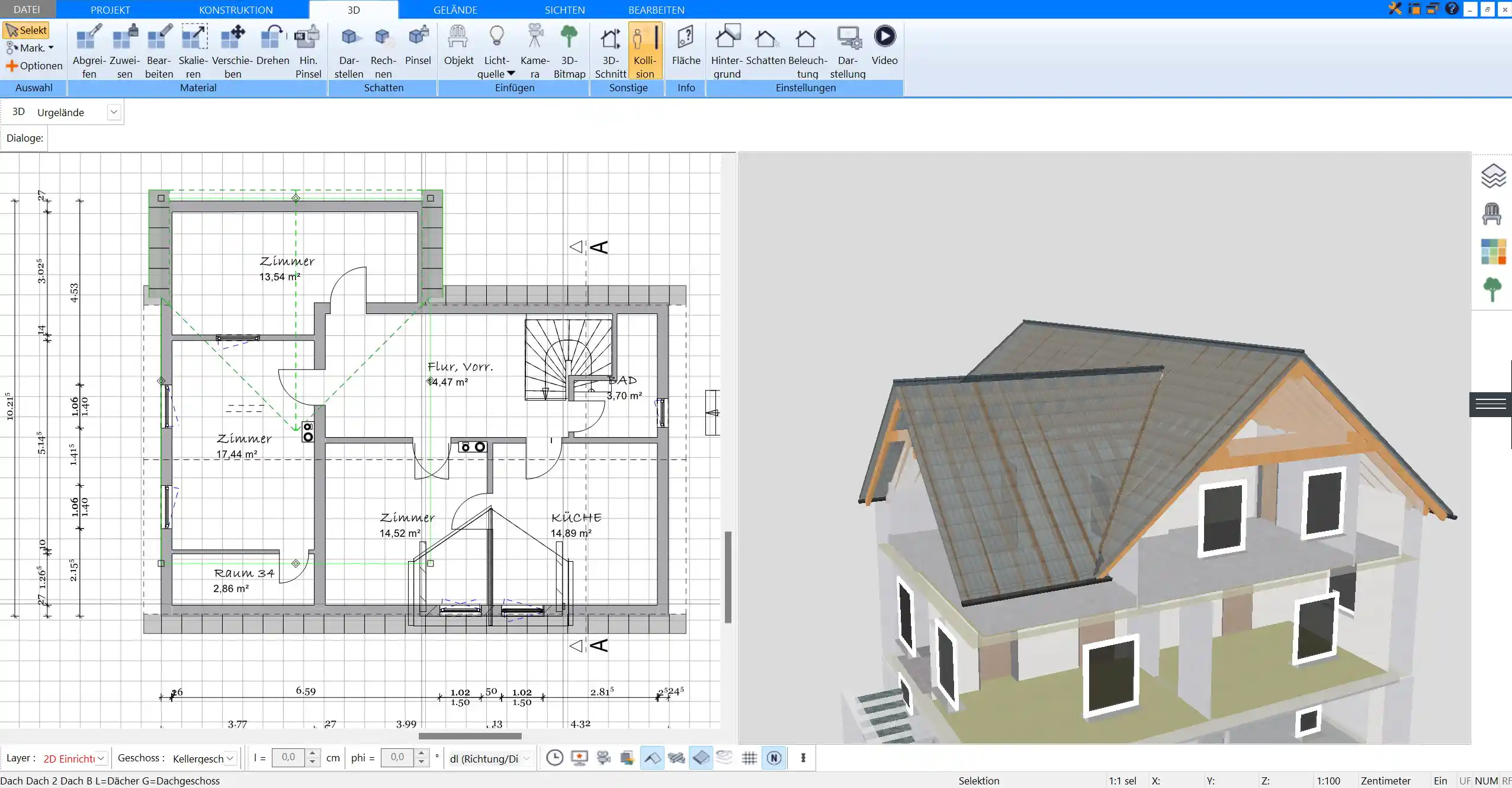This screenshot has height=788, width=1512.
Task: Select the Abgreifen material picker tool
Action: pos(89,51)
